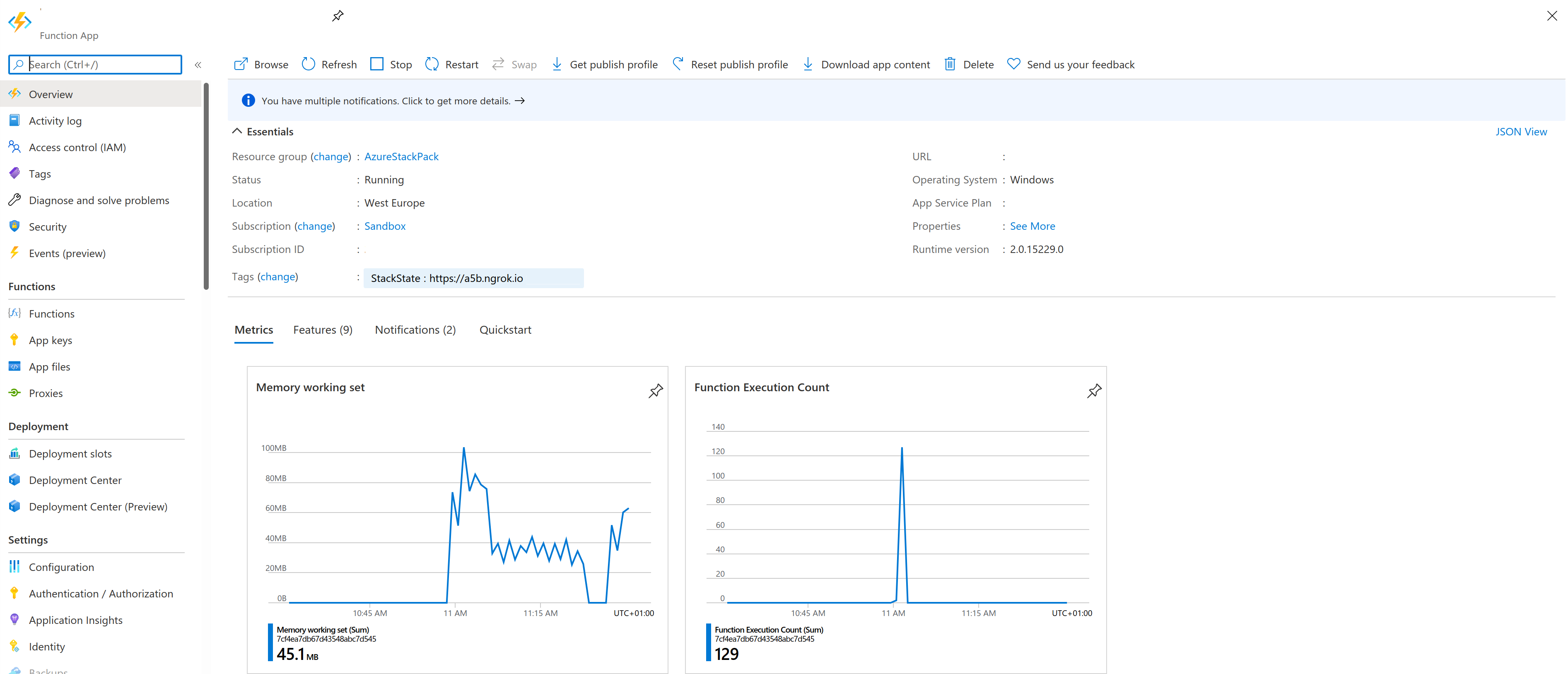Pin the Memory working set chart
The height and width of the screenshot is (674, 1568).
point(656,390)
